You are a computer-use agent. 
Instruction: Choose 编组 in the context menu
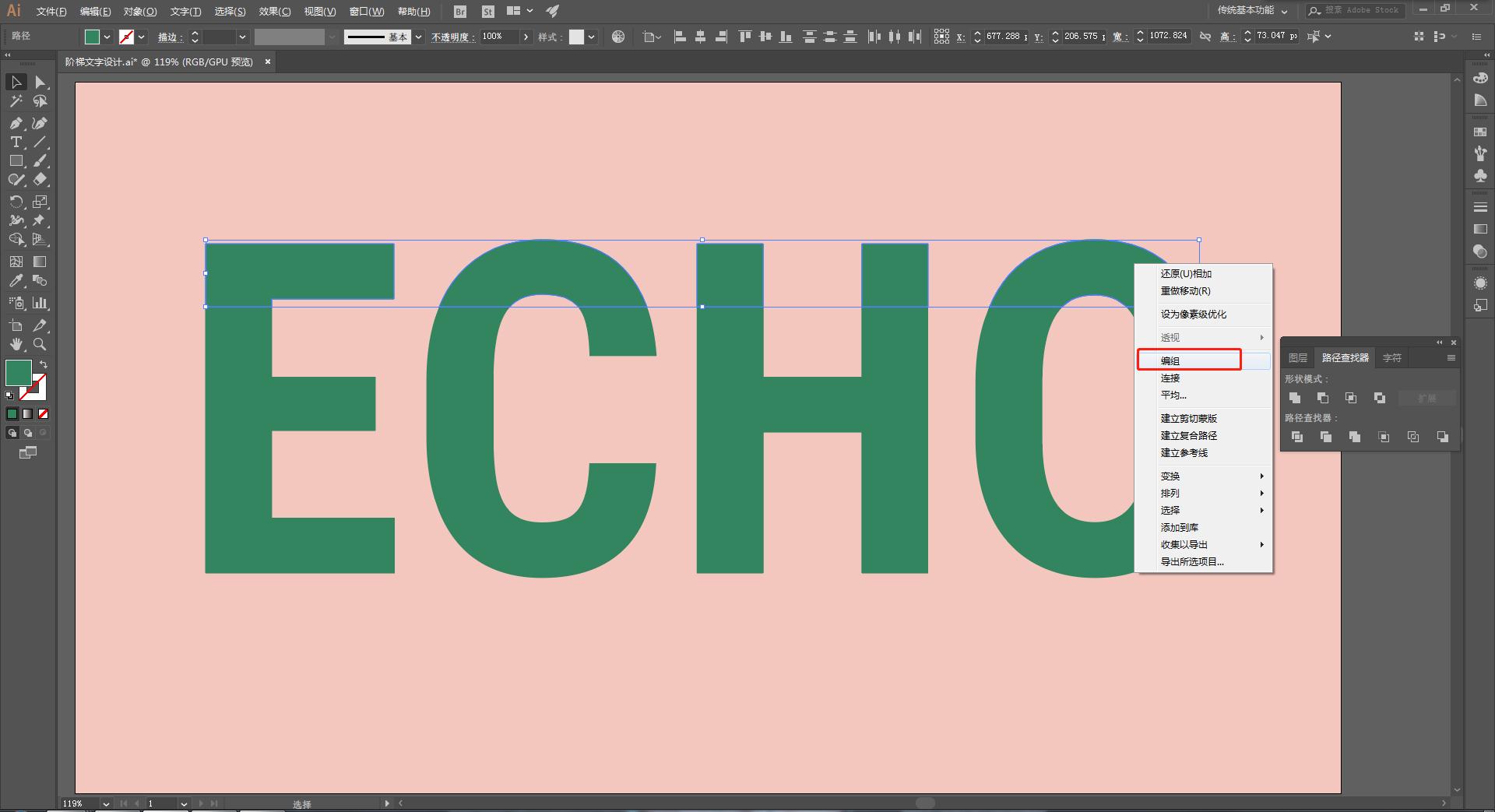pos(1203,360)
